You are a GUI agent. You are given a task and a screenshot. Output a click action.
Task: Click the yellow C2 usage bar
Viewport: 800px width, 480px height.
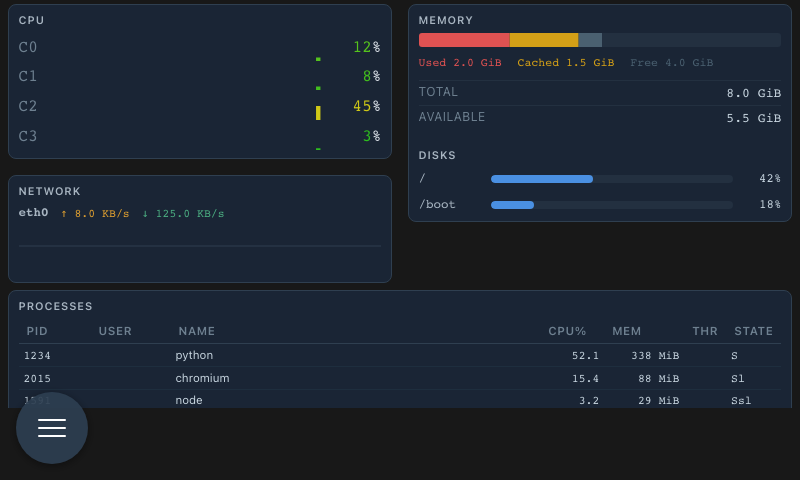[318, 113]
